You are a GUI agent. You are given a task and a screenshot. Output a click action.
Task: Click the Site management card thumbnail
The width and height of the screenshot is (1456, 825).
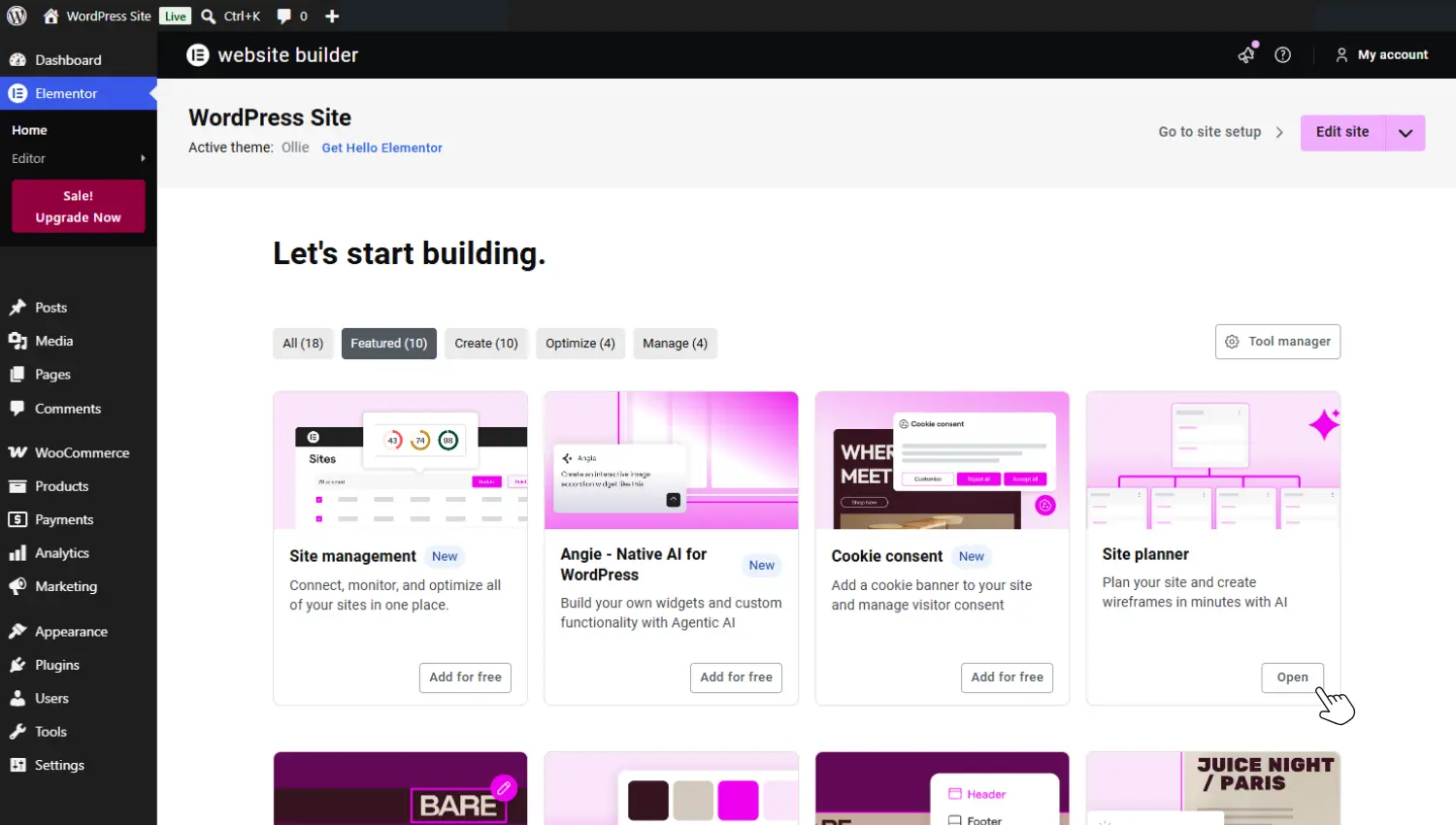pyautogui.click(x=400, y=460)
